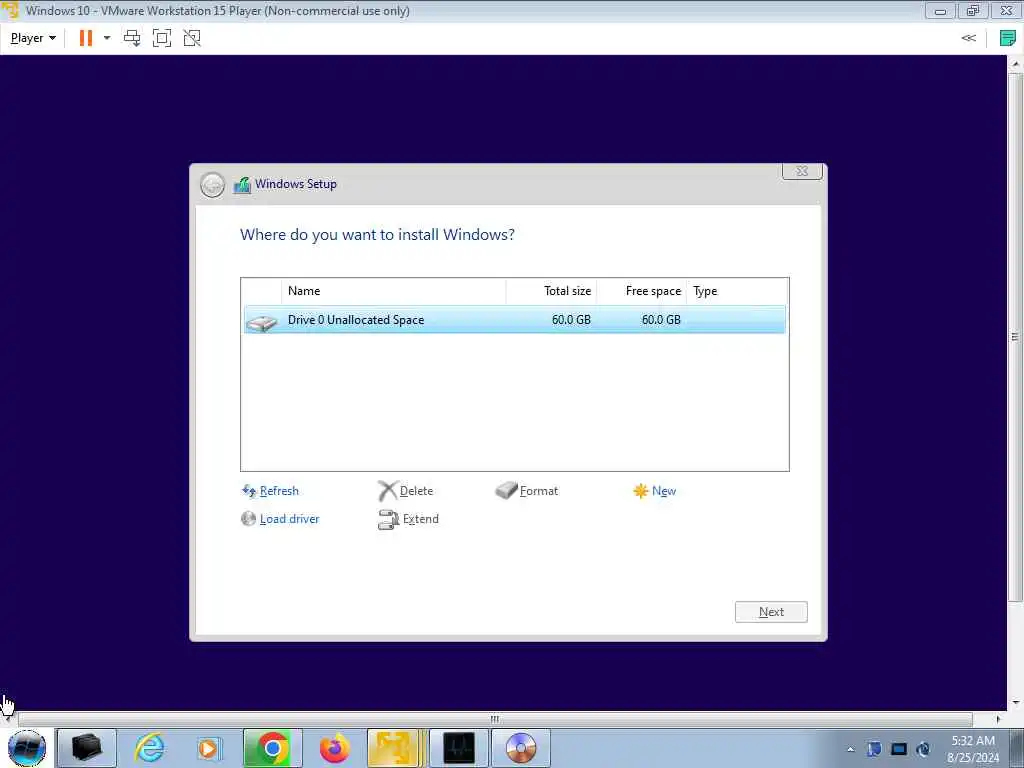
Task: Click the Unity mode toolbar icon
Action: 192,38
